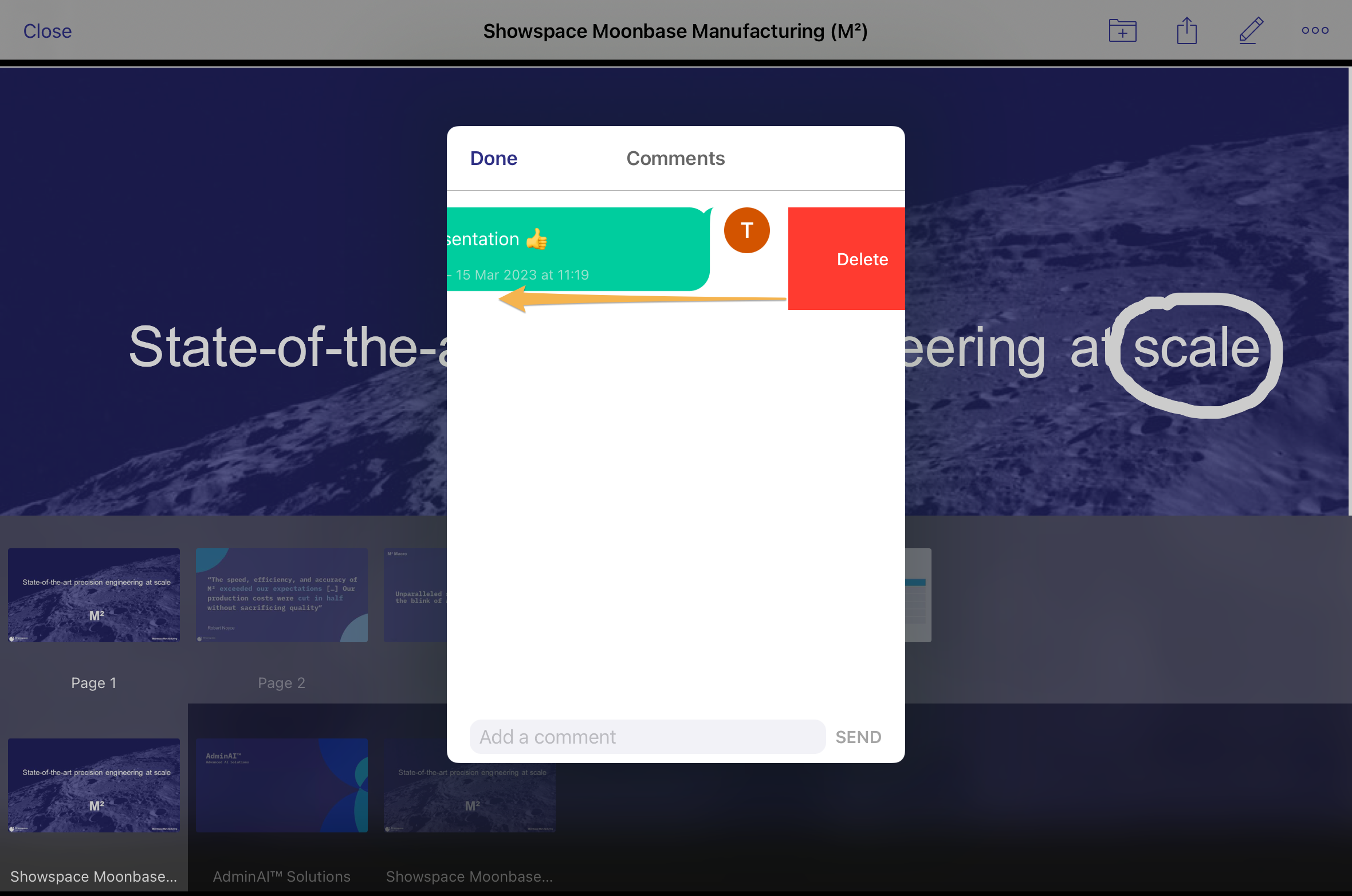Open the add-to-folder icon
This screenshot has height=896, width=1352.
(x=1122, y=30)
